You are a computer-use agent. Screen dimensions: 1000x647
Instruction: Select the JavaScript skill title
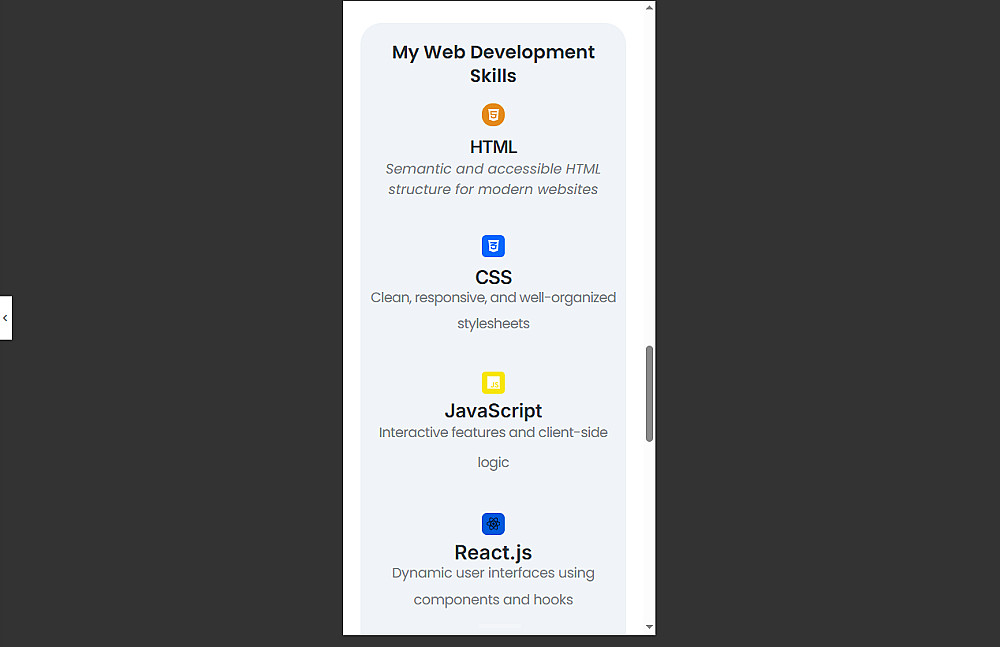(493, 411)
